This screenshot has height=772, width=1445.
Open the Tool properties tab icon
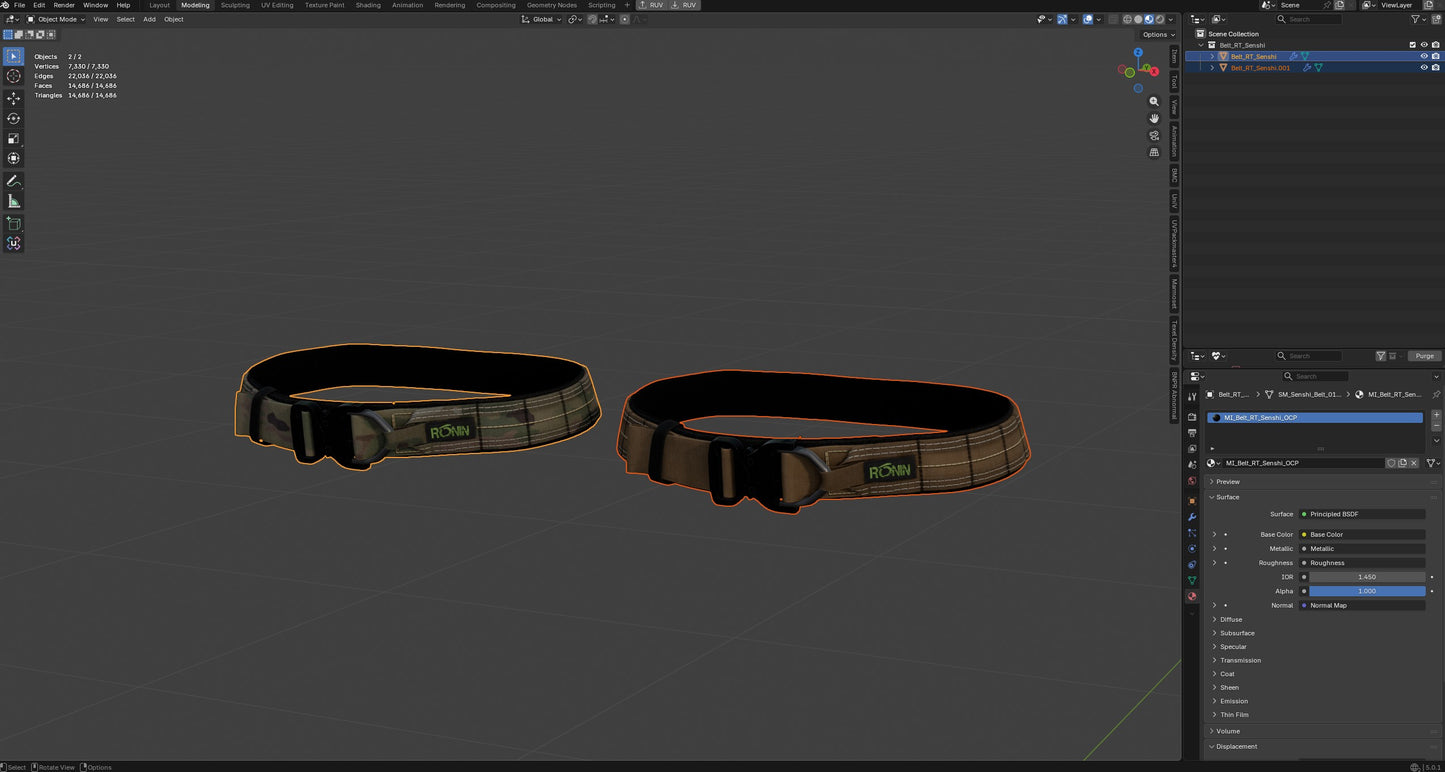1192,397
